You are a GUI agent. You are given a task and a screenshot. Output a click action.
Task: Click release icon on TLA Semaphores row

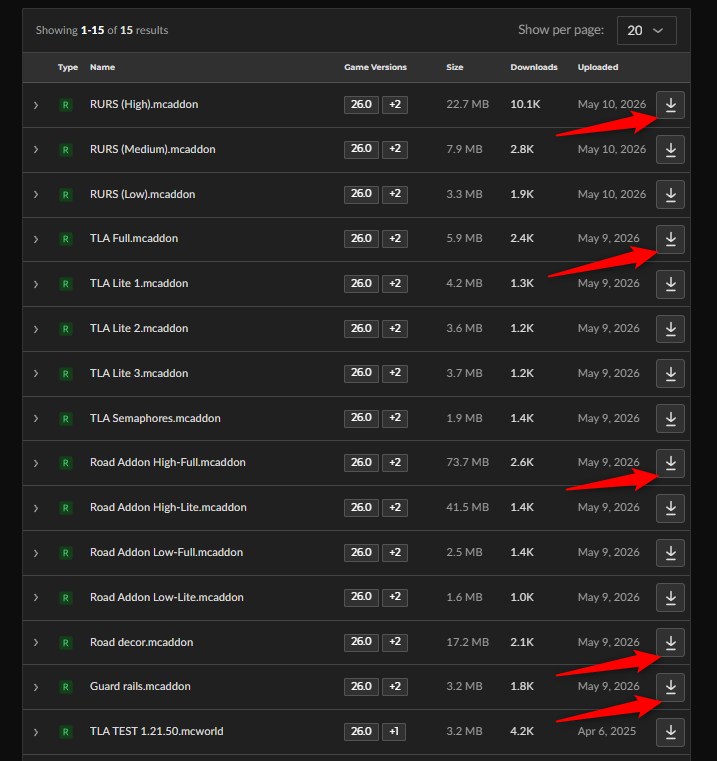point(66,418)
